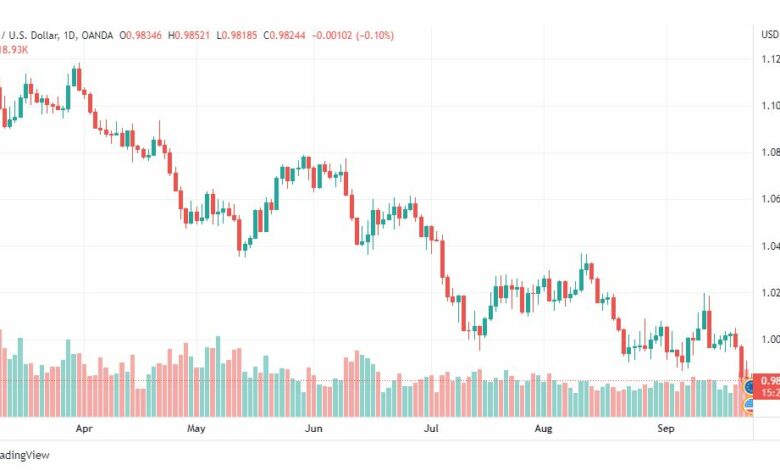Click the close price value C0.98244
Viewport: 780px width, 470px height.
285,35
